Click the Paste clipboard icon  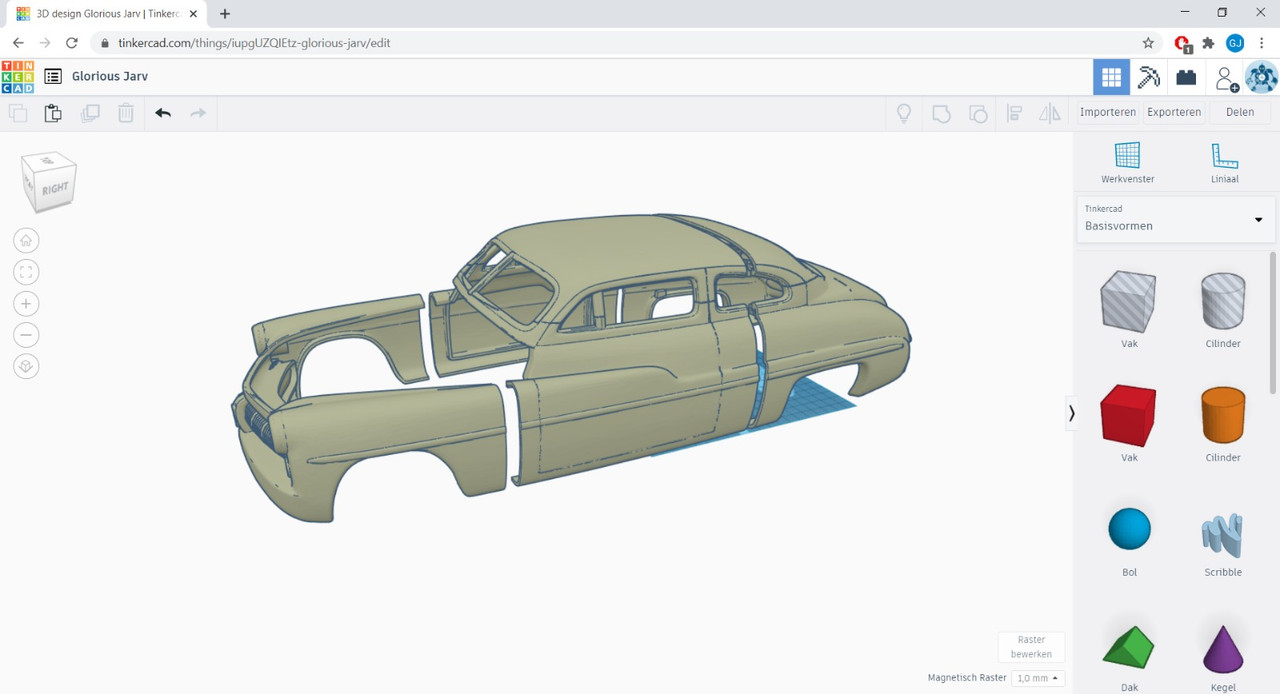click(x=53, y=113)
